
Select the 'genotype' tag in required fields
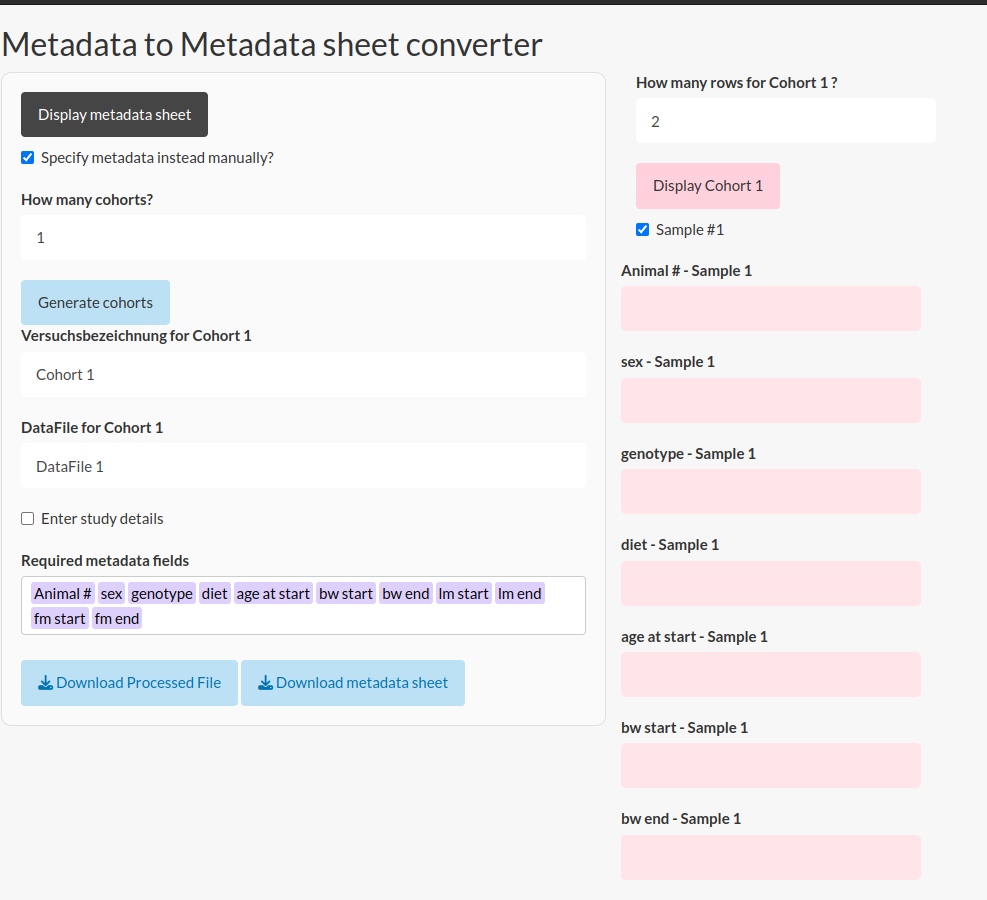coord(162,593)
